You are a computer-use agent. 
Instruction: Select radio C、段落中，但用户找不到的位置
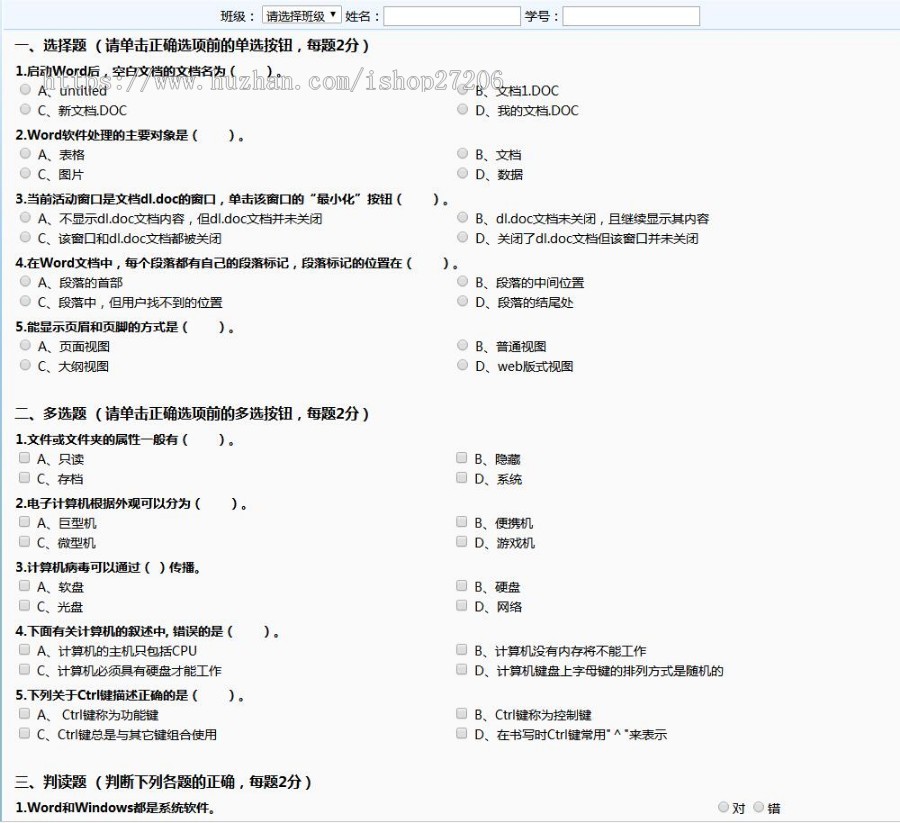[x=25, y=301]
